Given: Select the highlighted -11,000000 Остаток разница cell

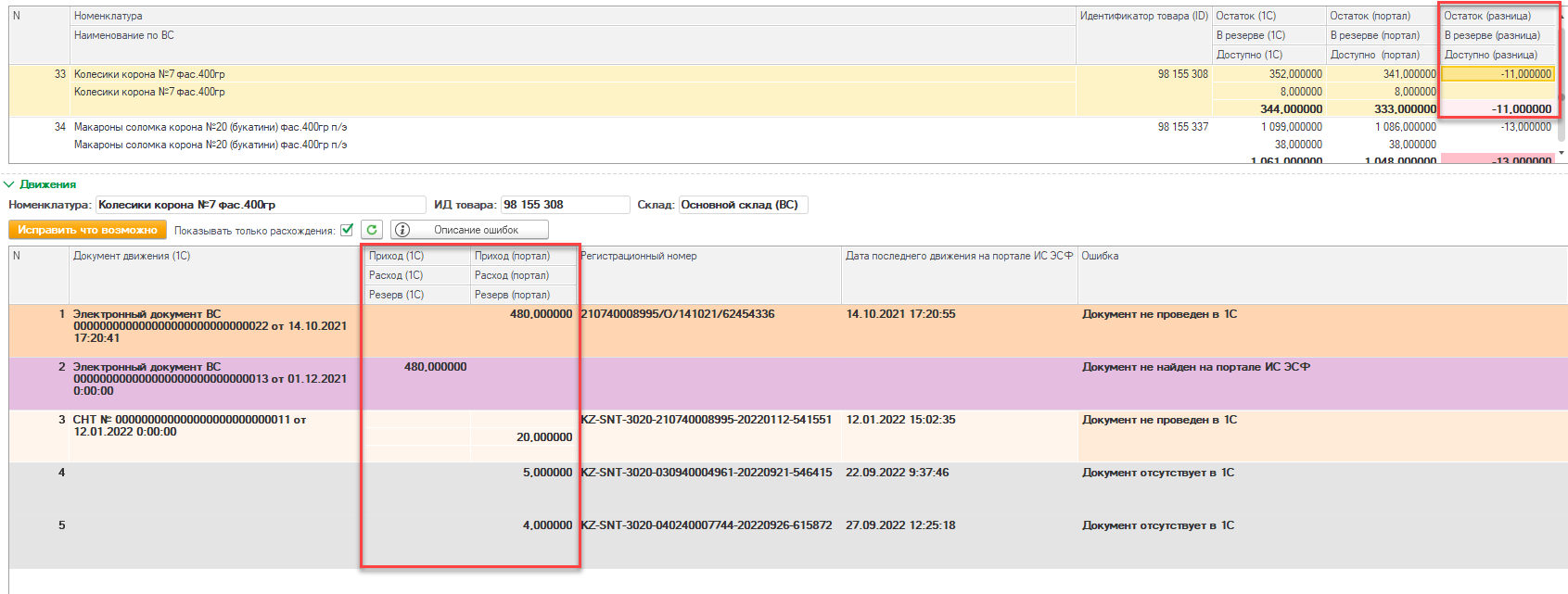Looking at the screenshot, I should [1498, 74].
